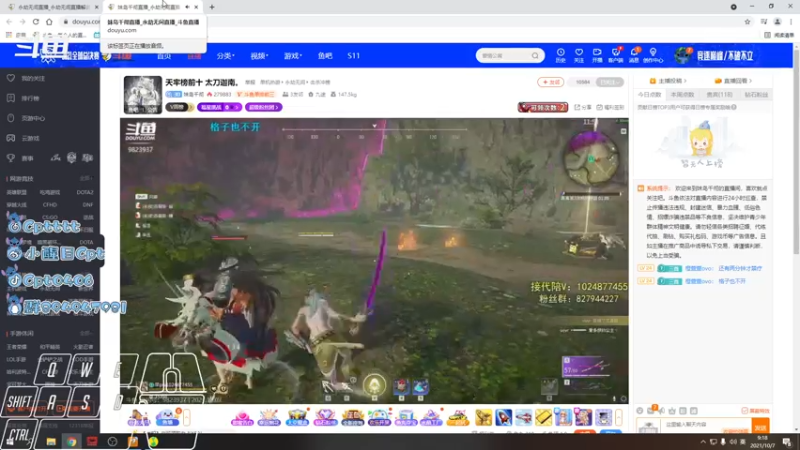Click the yellow sports car gift icon

(458, 417)
